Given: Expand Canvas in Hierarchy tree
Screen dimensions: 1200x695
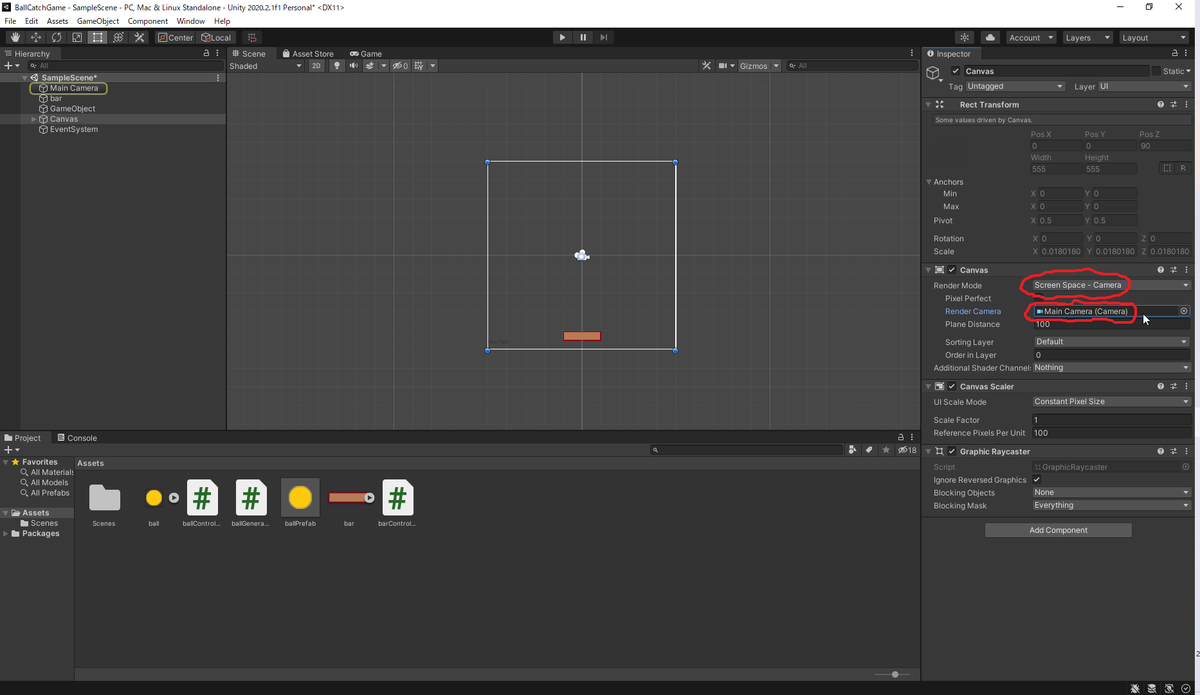Looking at the screenshot, I should (34, 119).
